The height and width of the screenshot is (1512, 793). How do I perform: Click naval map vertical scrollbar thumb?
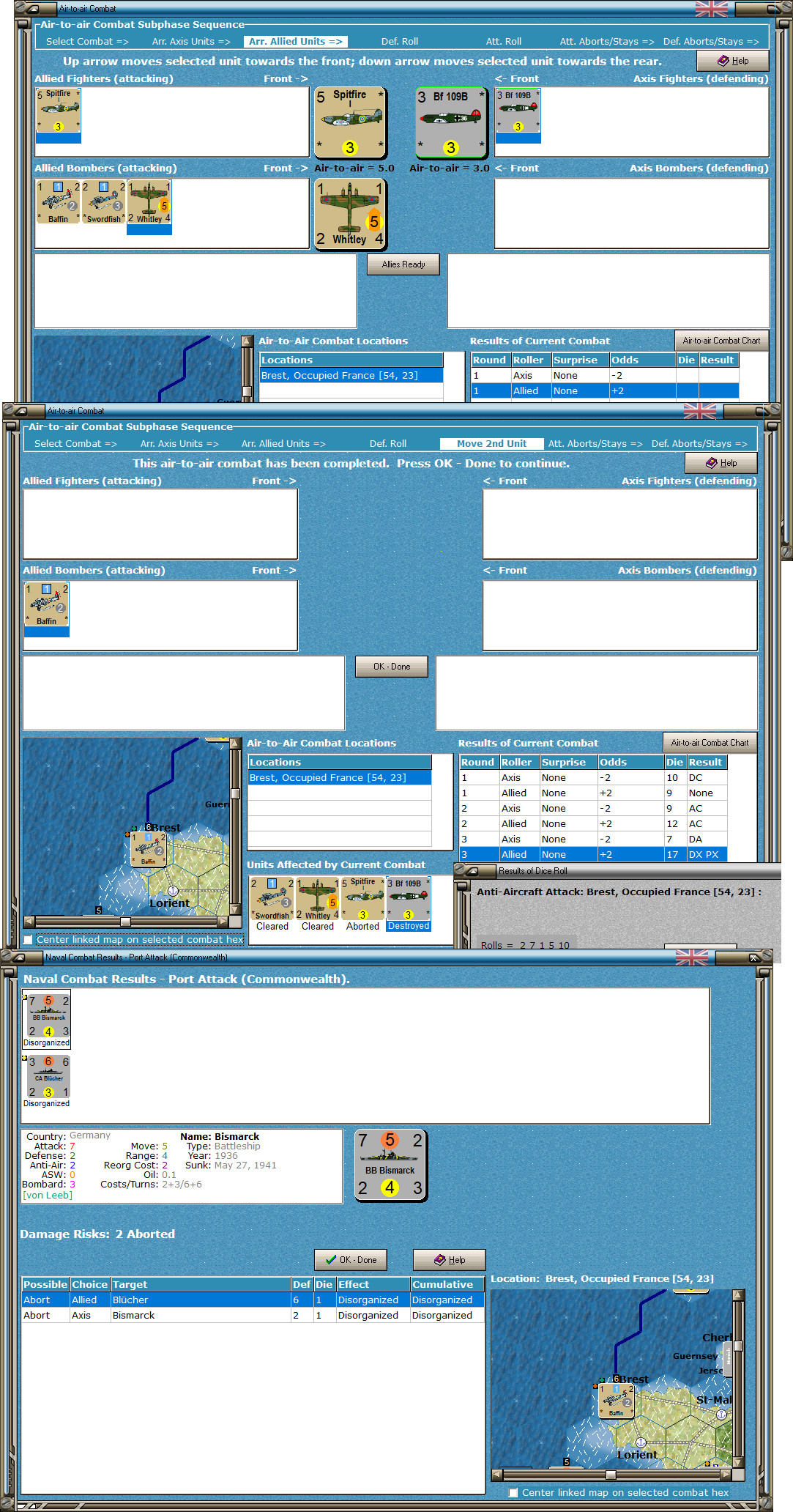click(738, 1345)
